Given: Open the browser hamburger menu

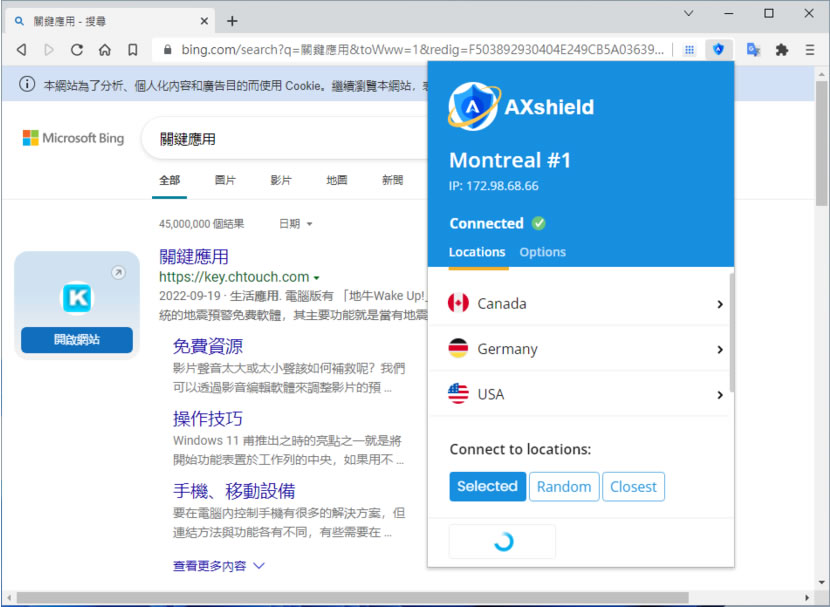Looking at the screenshot, I should coord(809,50).
